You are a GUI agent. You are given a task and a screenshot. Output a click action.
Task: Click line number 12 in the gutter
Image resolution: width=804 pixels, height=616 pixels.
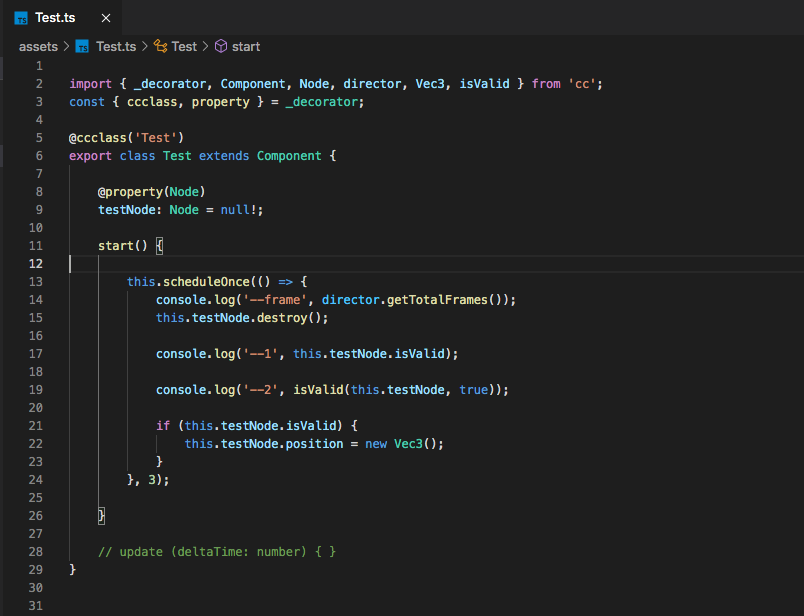(36, 264)
